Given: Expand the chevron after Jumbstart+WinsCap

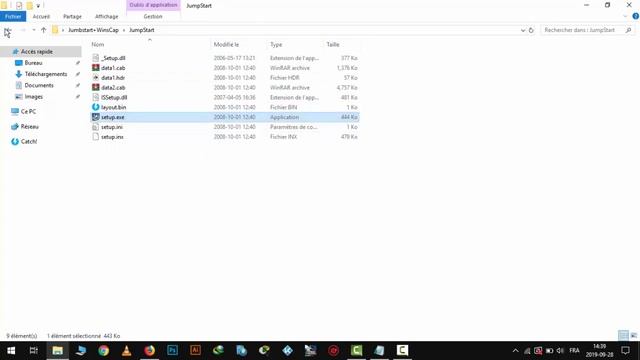Looking at the screenshot, I should click(x=124, y=30).
